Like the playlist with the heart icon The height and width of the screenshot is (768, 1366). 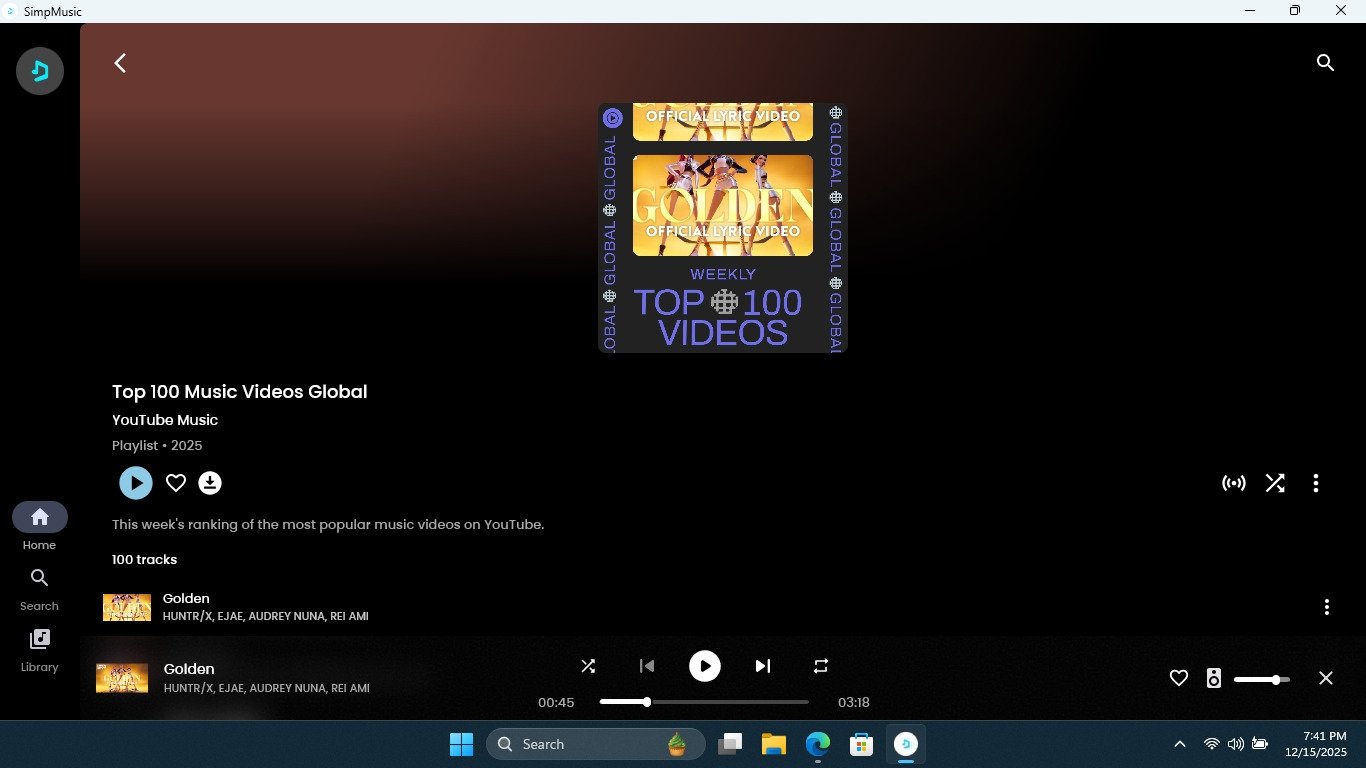[x=176, y=483]
